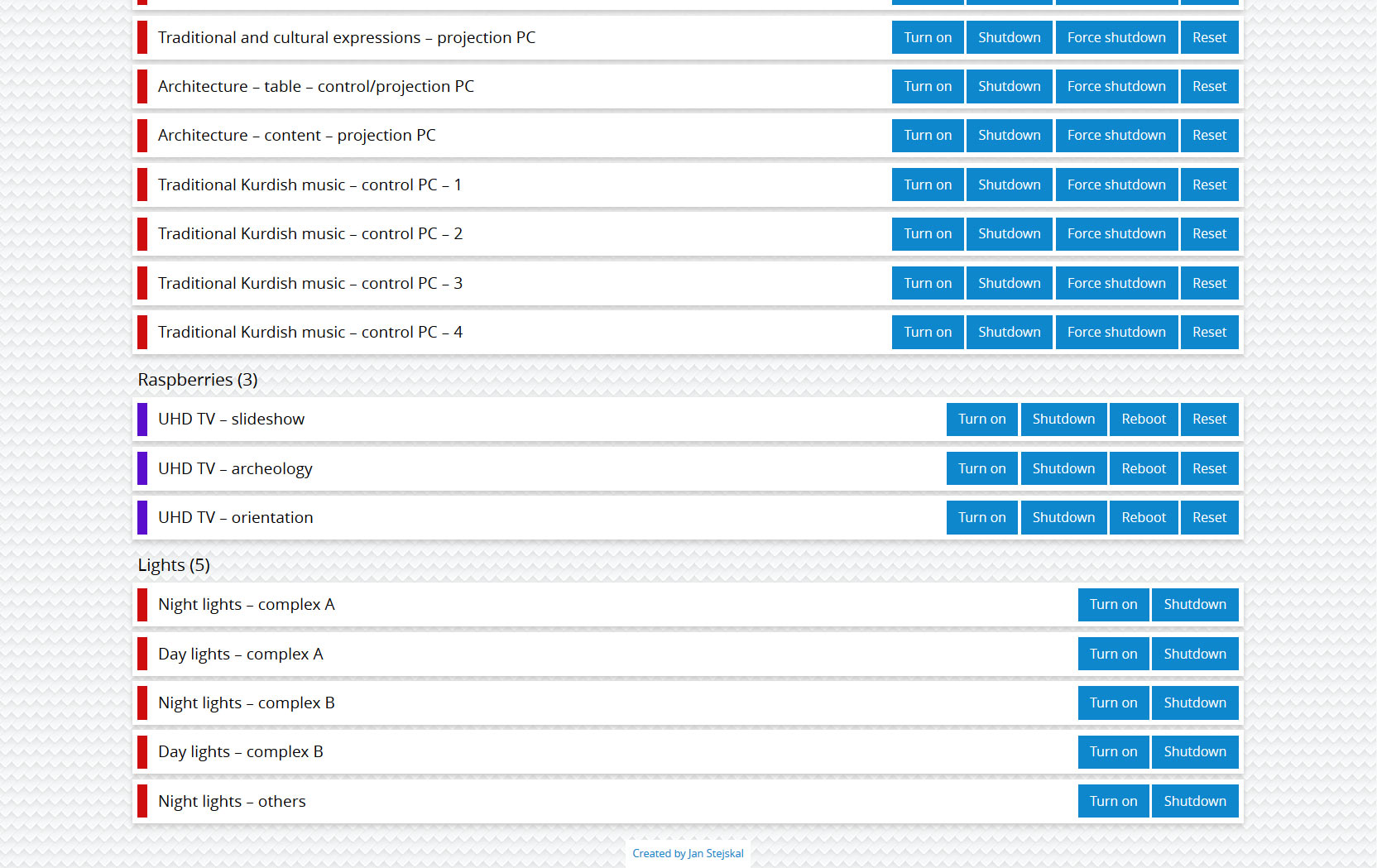Open the Created by Jan Stejskal link

(688, 853)
